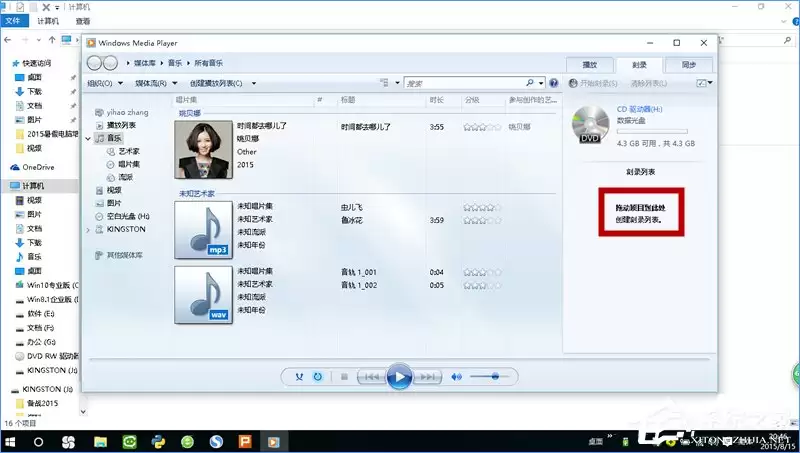Click the DVD disc drive icon
Viewport: 800px width, 453px height.
[590, 124]
